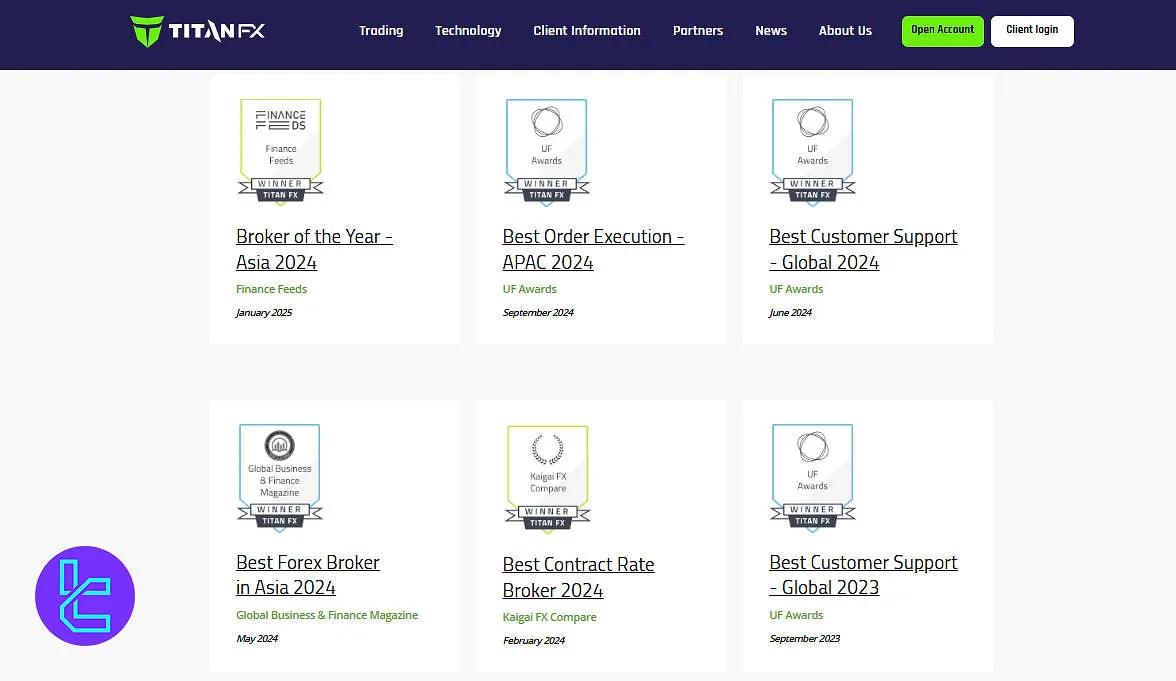
Task: Open Broker of the Year - Asia 2024 link
Action: tap(314, 249)
